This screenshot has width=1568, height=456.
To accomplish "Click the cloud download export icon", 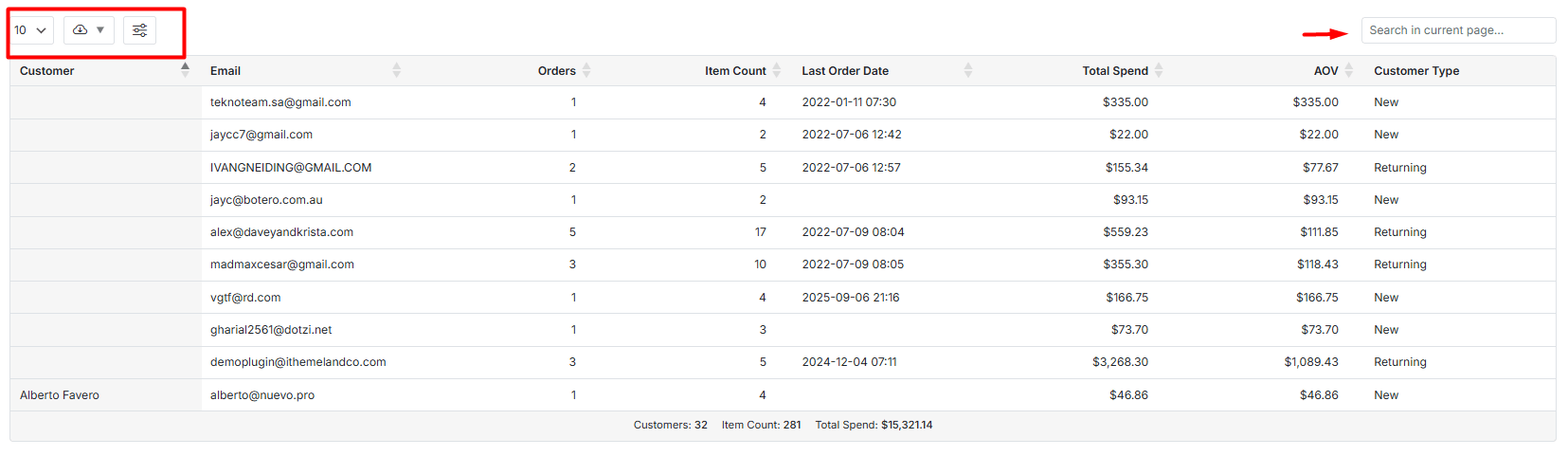I will pyautogui.click(x=81, y=30).
